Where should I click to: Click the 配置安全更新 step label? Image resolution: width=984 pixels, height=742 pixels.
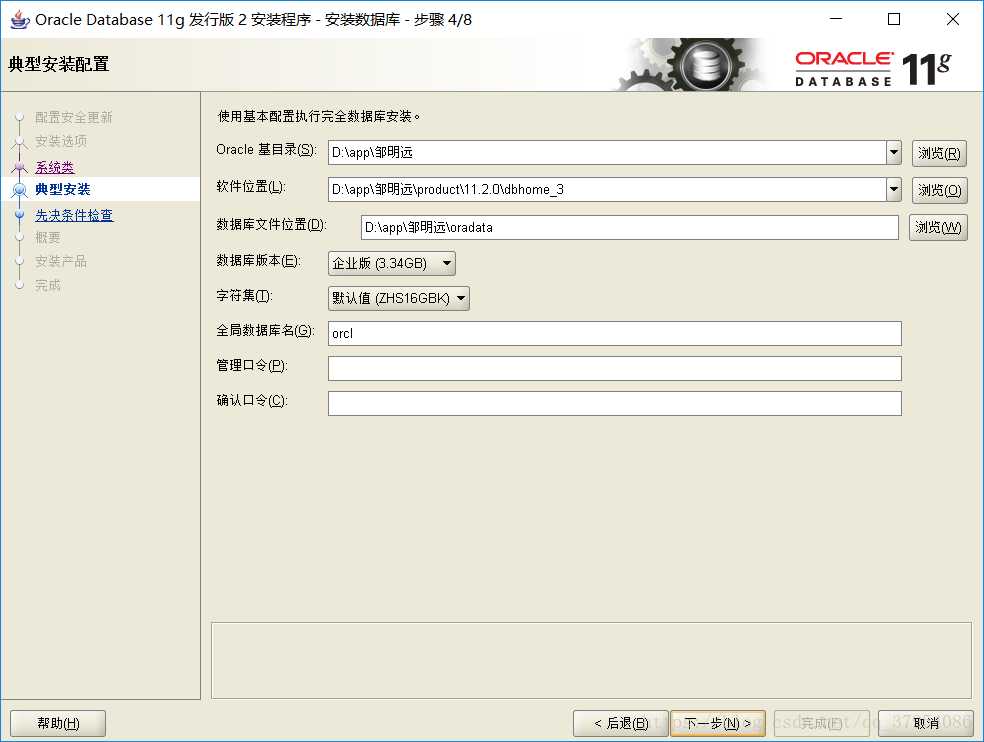click(x=73, y=117)
